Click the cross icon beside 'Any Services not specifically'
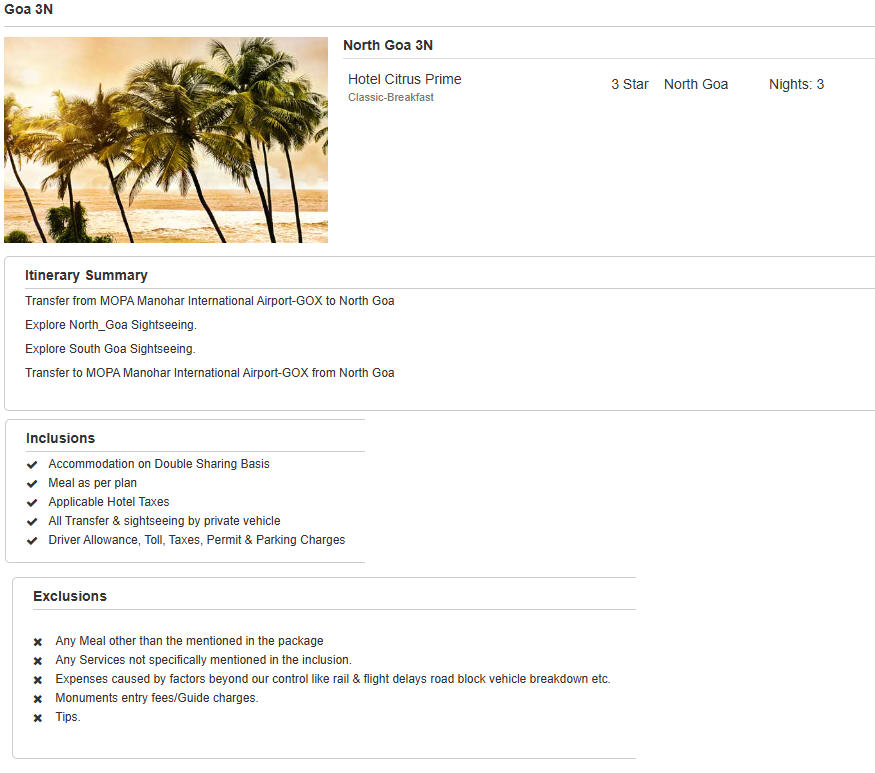This screenshot has height=773, width=875. click(x=38, y=661)
